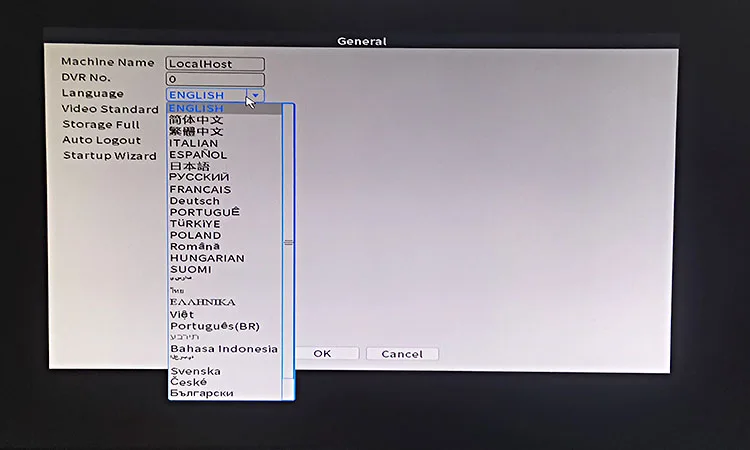Click the Cancel button
The image size is (750, 450).
click(x=402, y=354)
